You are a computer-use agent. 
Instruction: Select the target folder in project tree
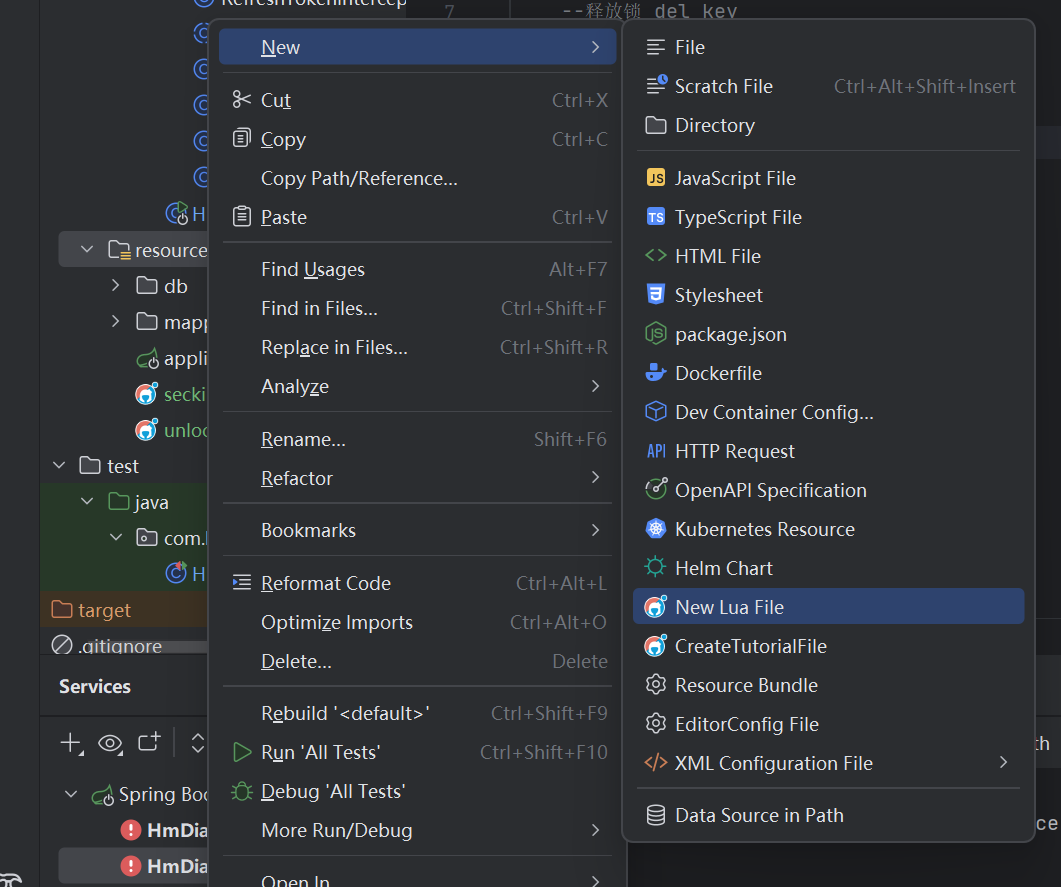tap(104, 610)
